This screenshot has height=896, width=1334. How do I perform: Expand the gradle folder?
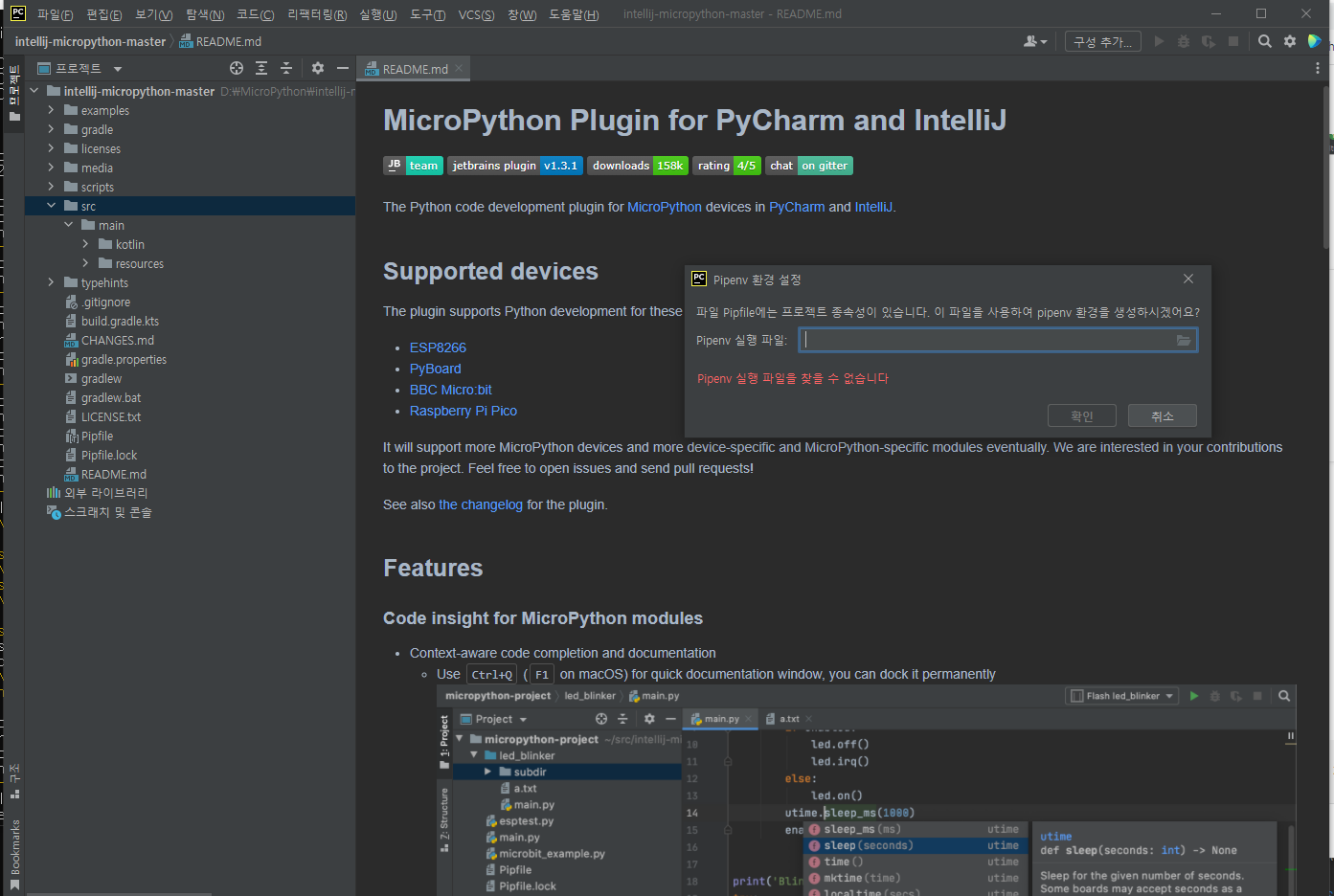(51, 129)
